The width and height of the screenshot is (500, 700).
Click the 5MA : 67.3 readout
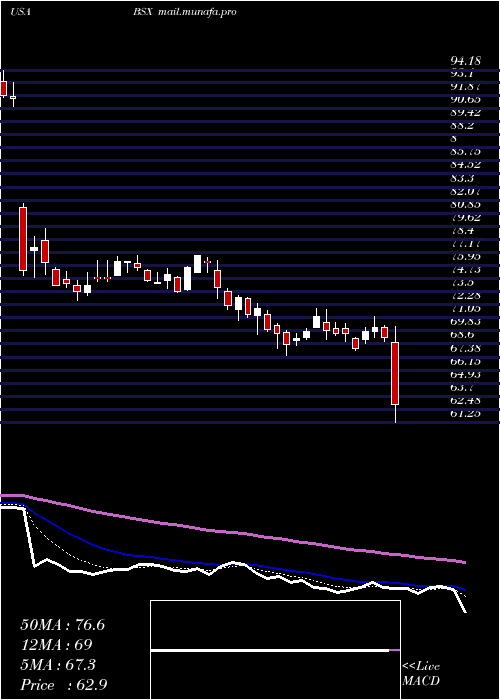(58, 665)
